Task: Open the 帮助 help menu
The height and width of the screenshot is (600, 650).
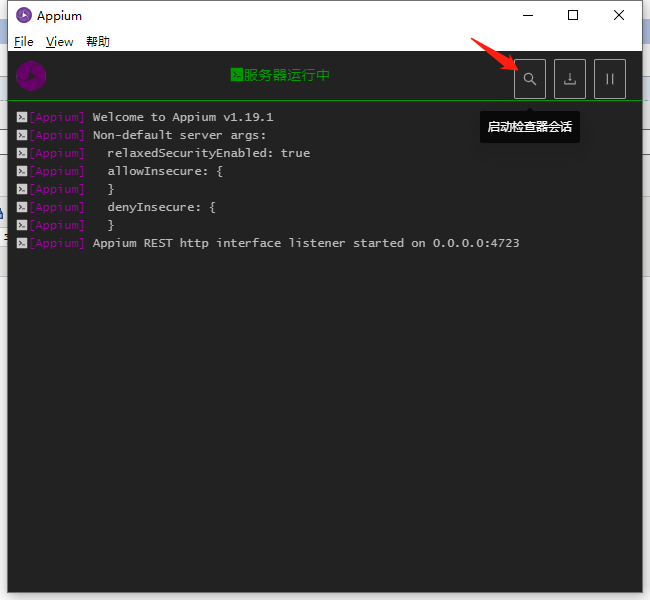Action: pyautogui.click(x=98, y=42)
